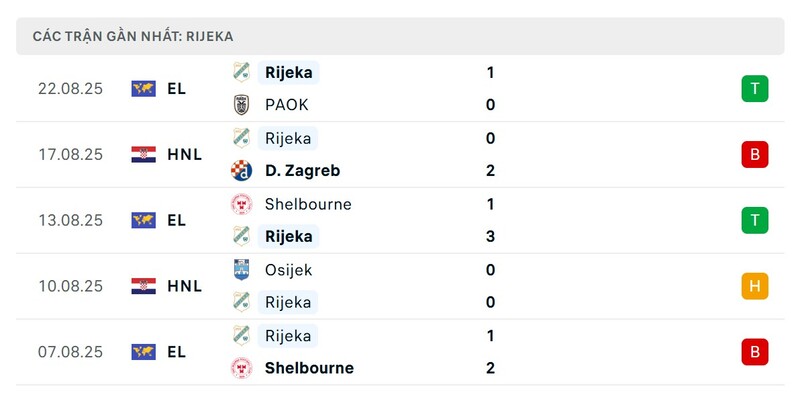Image resolution: width=800 pixels, height=401 pixels.
Task: Click the Croatia flag on 10.08.25 row
Action: [143, 286]
